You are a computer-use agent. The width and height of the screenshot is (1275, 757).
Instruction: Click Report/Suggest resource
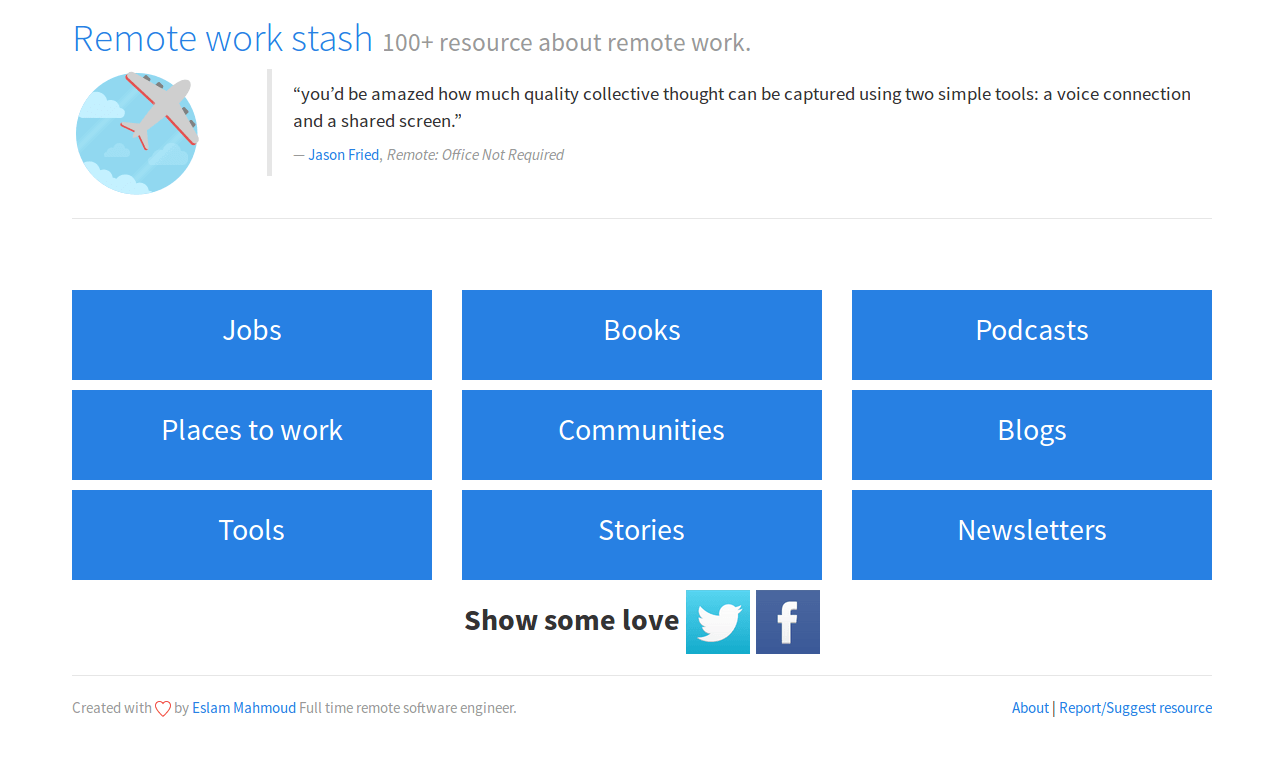(1135, 708)
